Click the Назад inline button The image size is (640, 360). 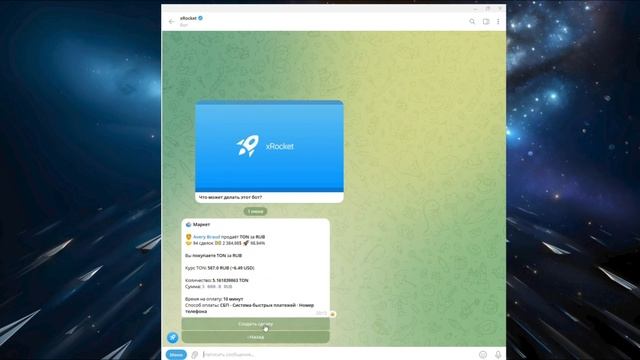(x=256, y=337)
